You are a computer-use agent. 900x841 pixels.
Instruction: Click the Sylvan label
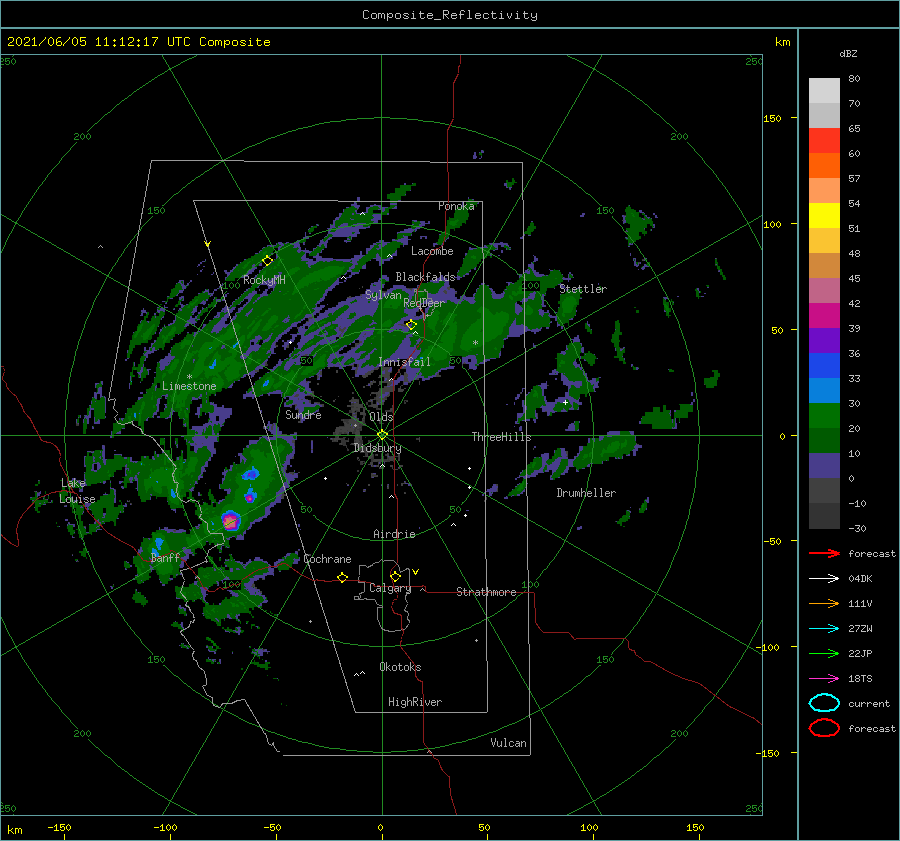click(x=383, y=295)
